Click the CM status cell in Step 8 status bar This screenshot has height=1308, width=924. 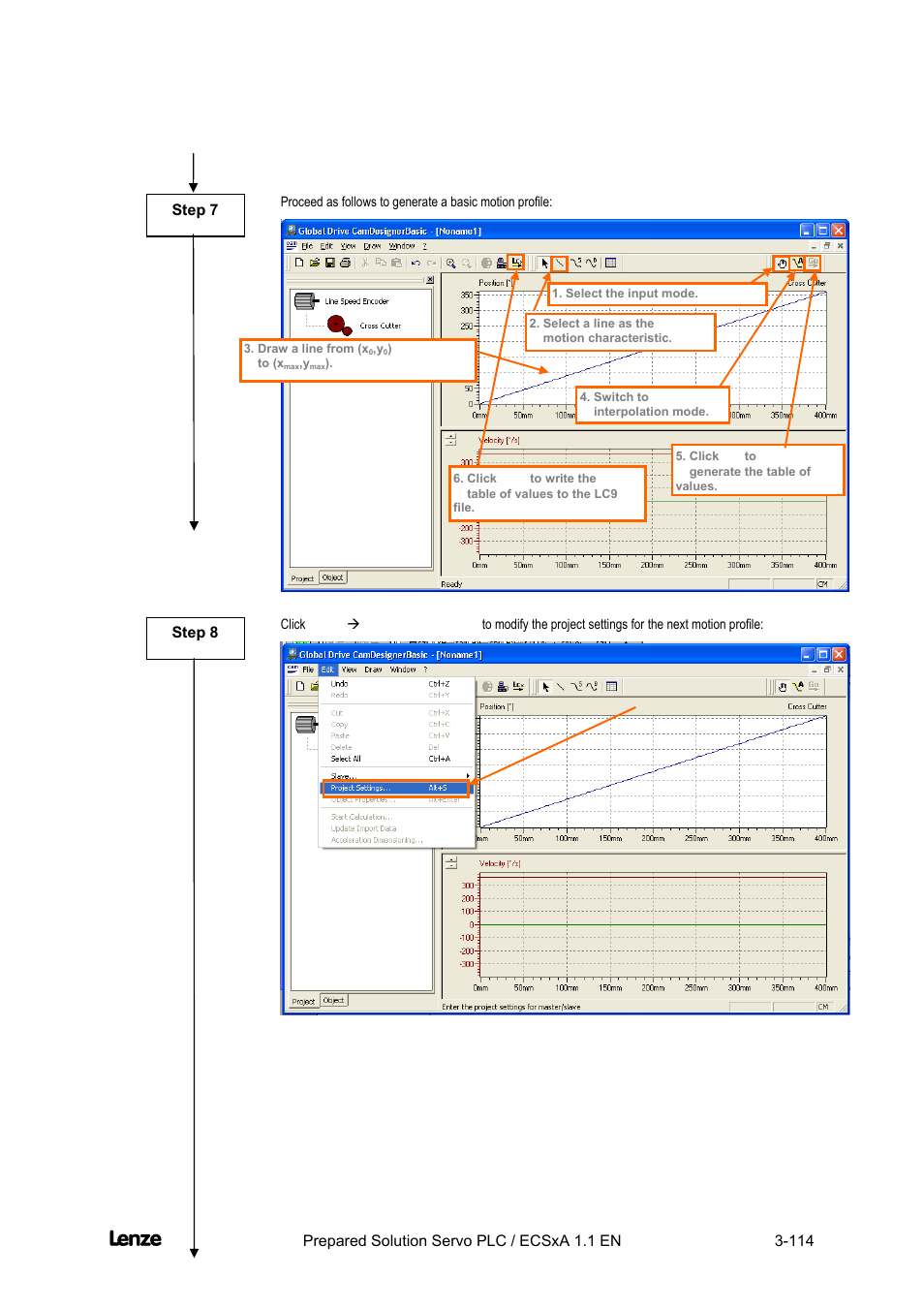(823, 1007)
